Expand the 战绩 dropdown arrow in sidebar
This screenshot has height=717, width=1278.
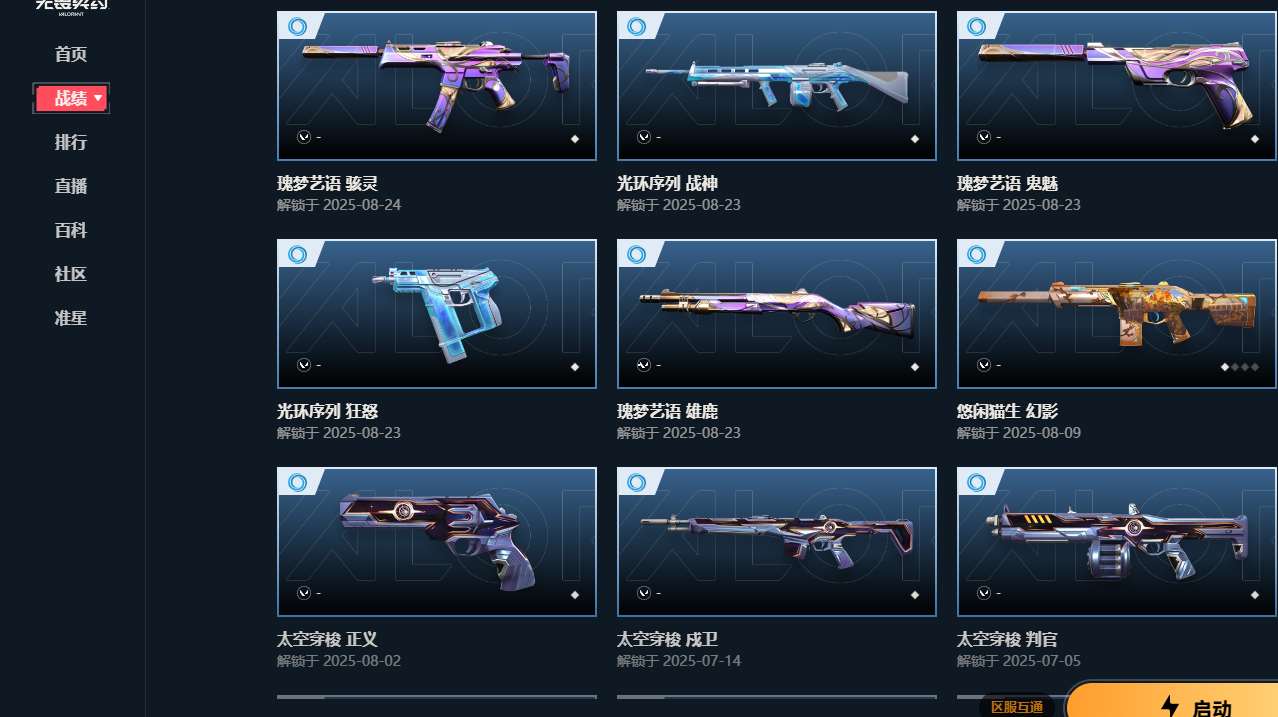pos(98,98)
